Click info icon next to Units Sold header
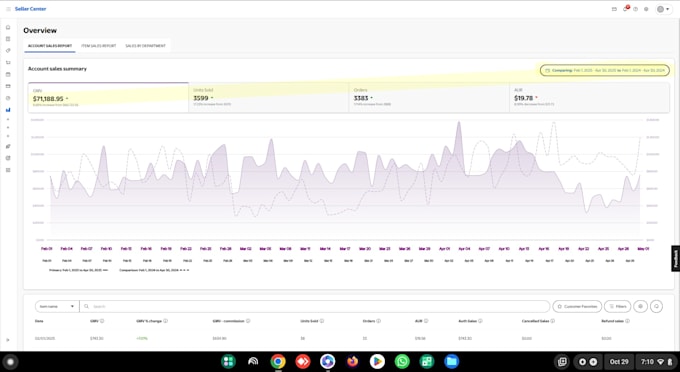Image resolution: width=680 pixels, height=372 pixels. pos(322,321)
